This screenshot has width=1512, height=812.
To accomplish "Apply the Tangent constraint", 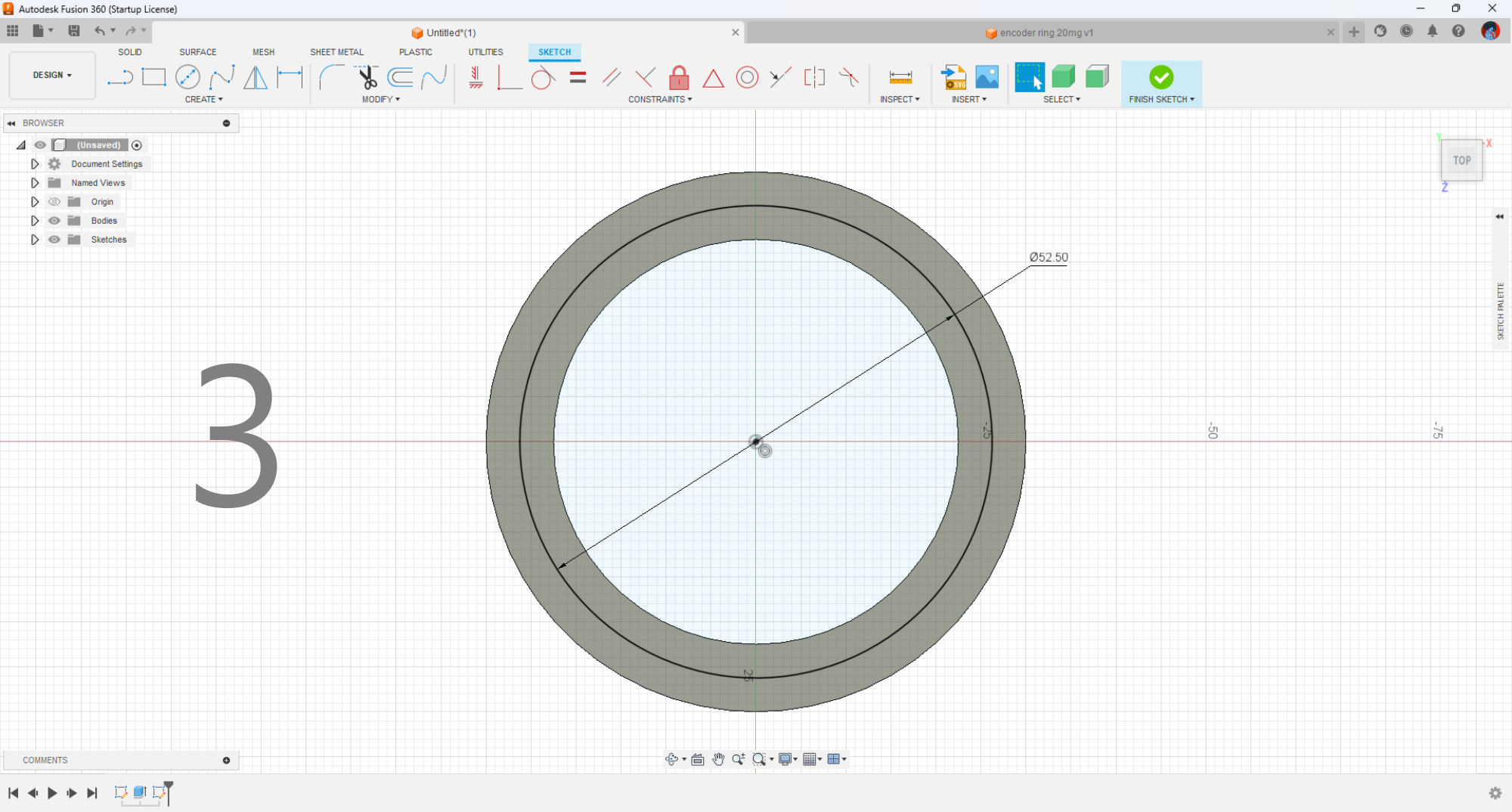I will click(x=543, y=76).
